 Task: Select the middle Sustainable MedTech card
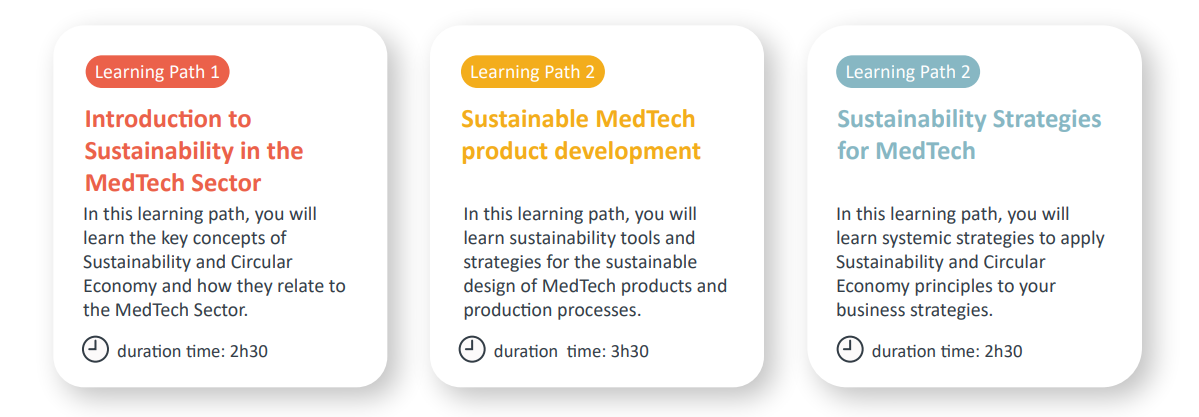(x=597, y=206)
